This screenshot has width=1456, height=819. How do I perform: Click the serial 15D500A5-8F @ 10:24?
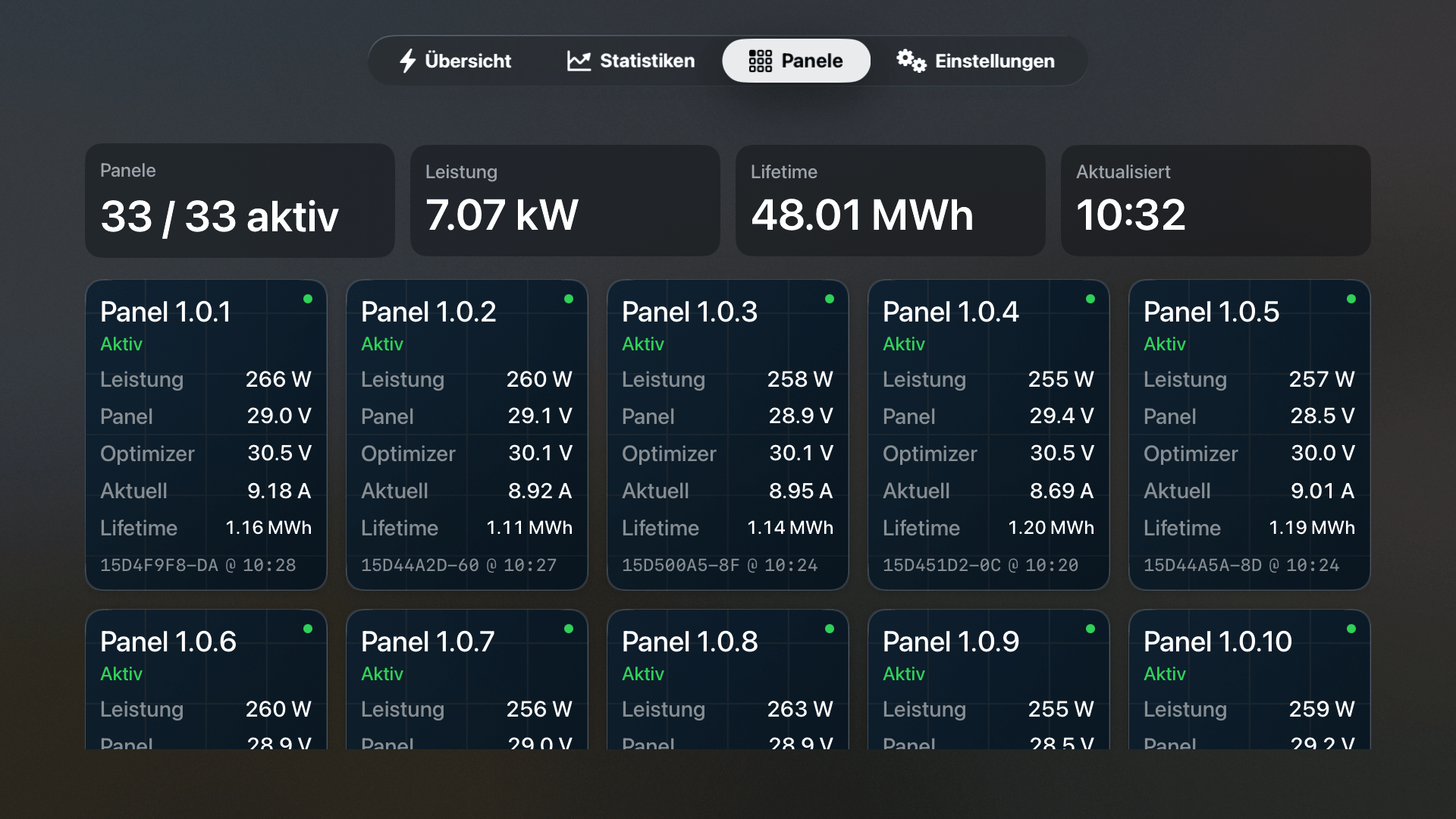pos(720,565)
